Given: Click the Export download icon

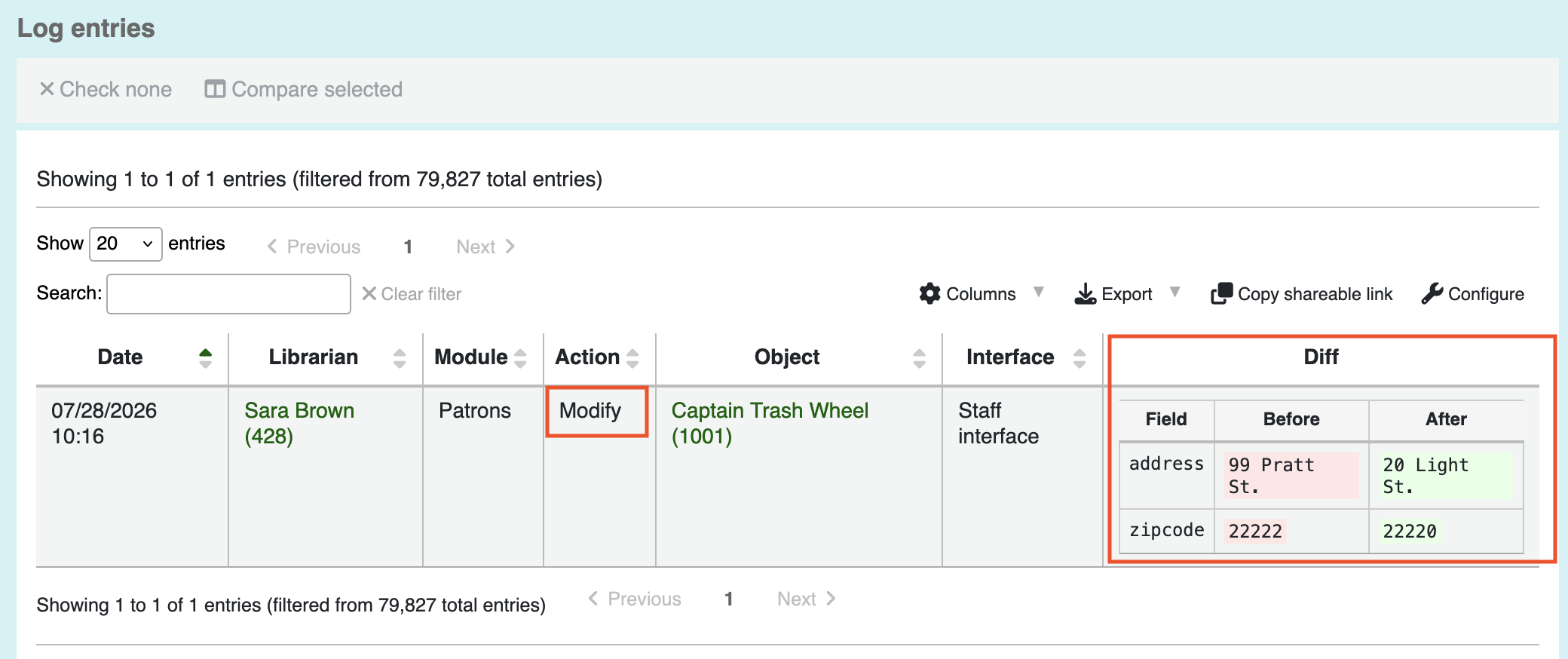Looking at the screenshot, I should pyautogui.click(x=1086, y=293).
